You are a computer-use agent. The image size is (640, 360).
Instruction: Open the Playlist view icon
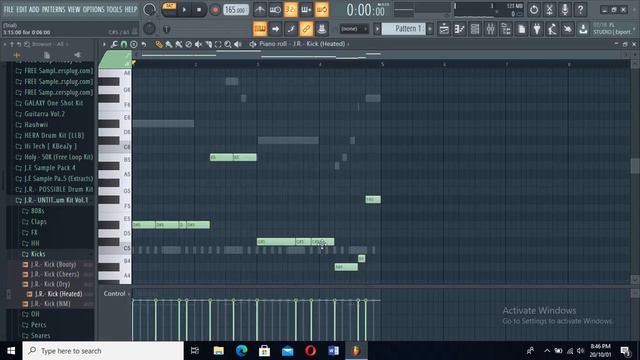coord(444,29)
